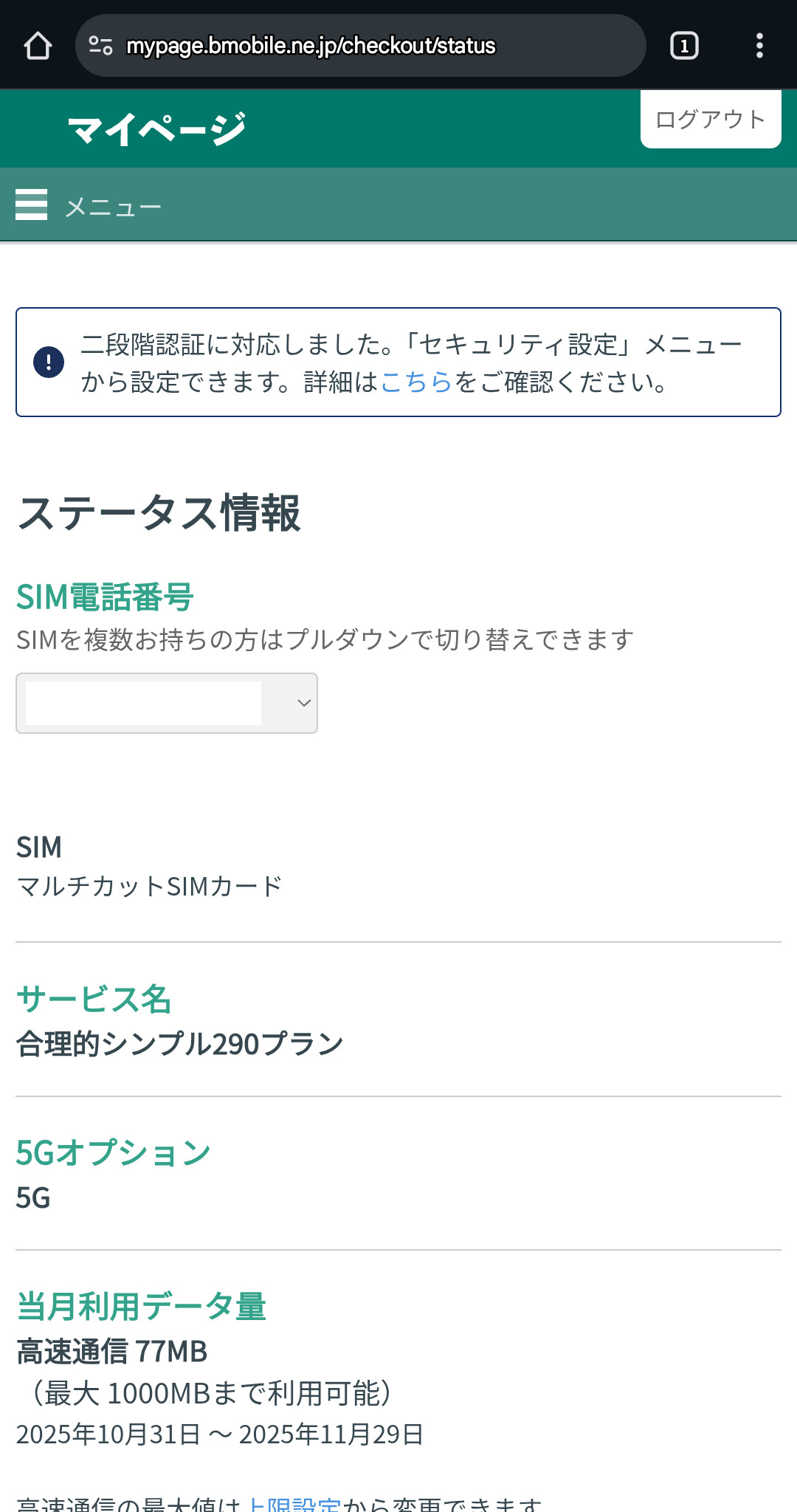Open the browser three-dot overflow menu
This screenshot has height=1512, width=797.
[x=759, y=46]
